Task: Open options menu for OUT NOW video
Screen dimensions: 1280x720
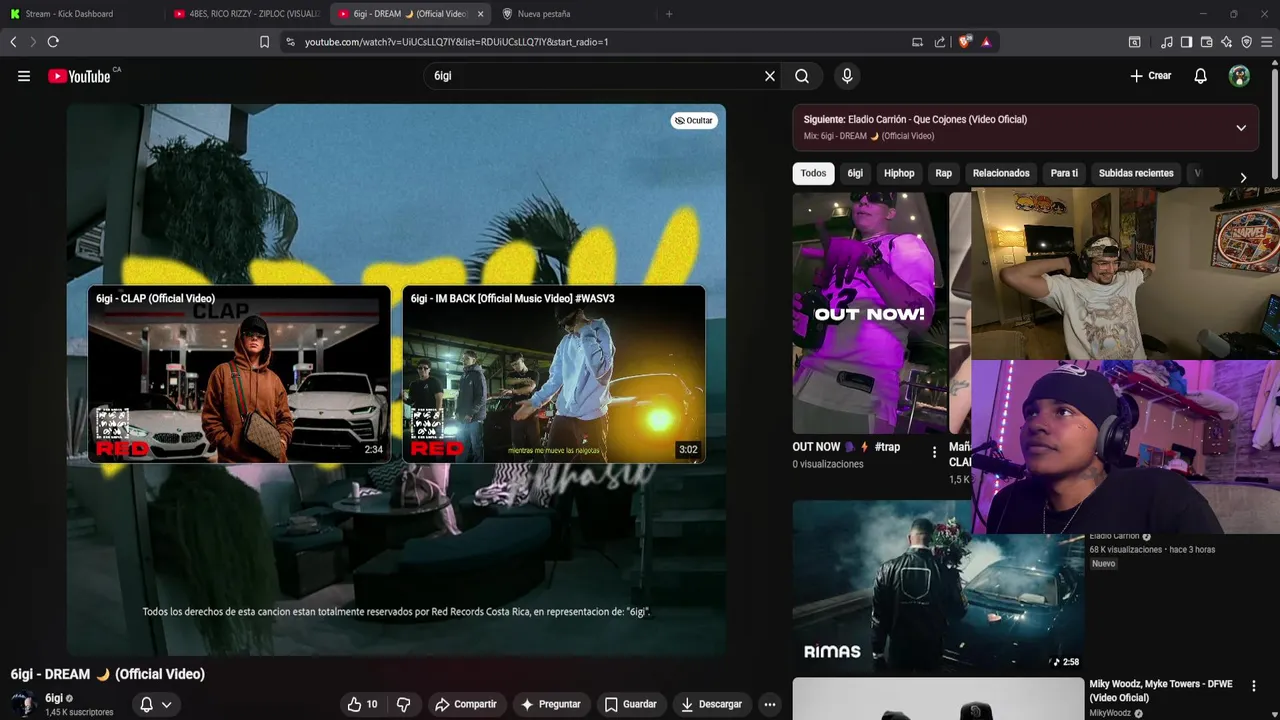Action: point(935,452)
